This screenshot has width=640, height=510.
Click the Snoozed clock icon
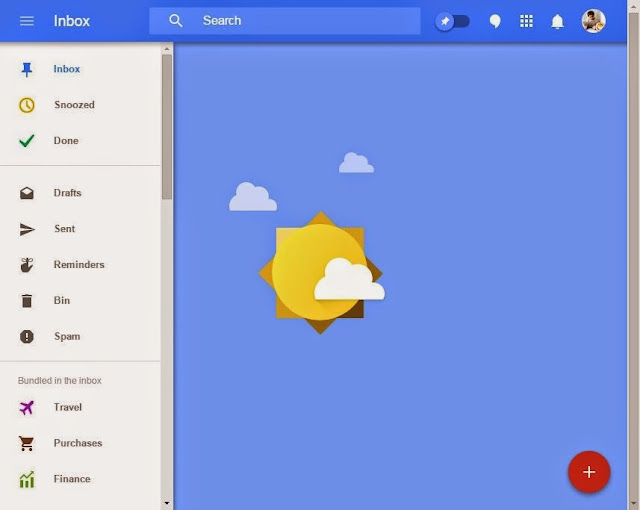27,105
